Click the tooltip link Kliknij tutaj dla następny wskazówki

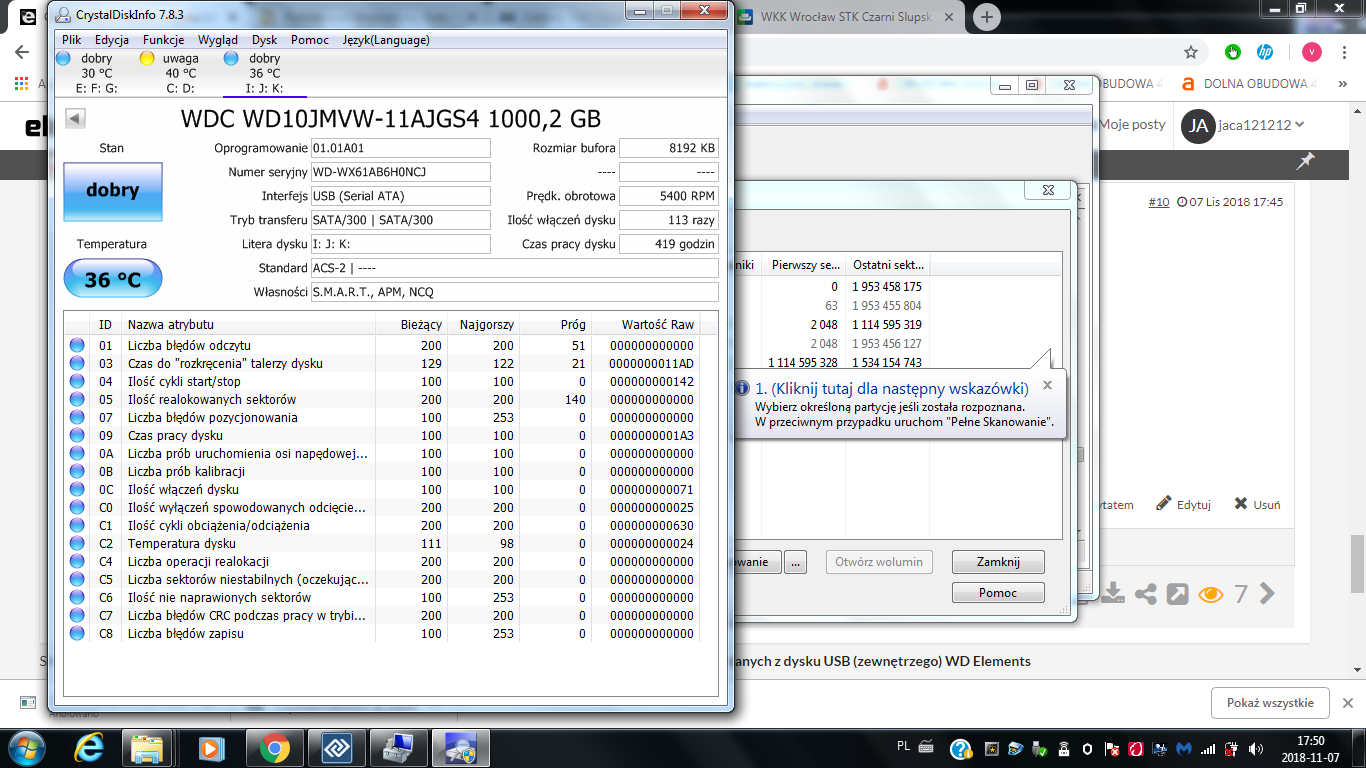[x=891, y=389]
